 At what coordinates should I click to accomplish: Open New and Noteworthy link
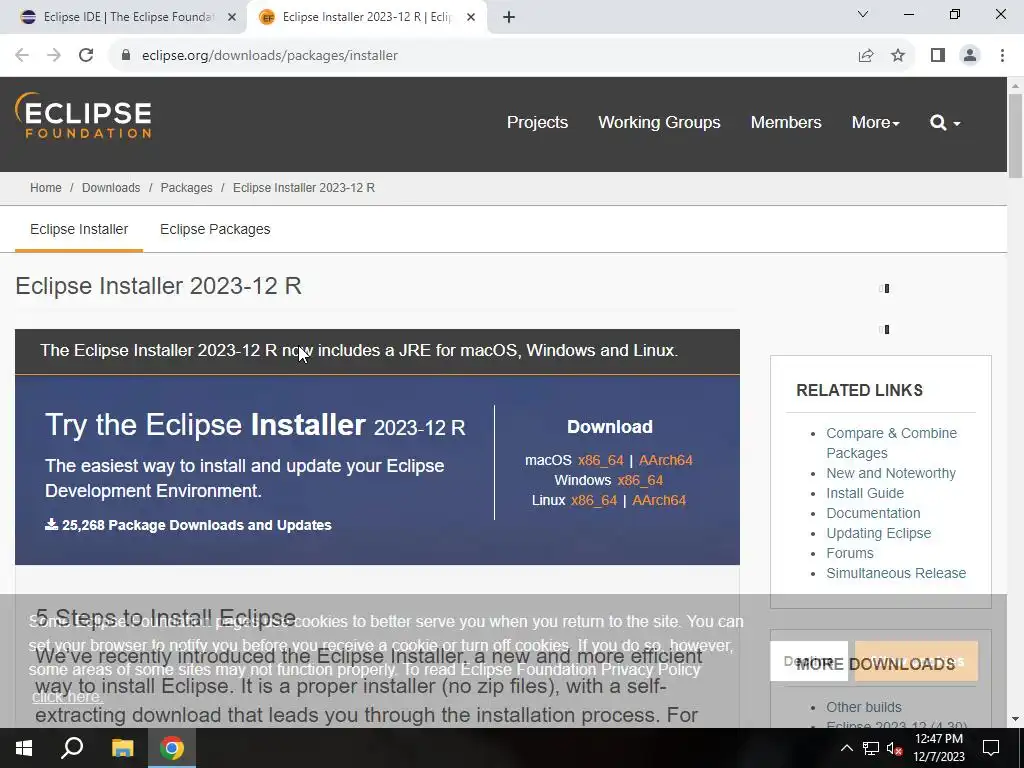891,473
